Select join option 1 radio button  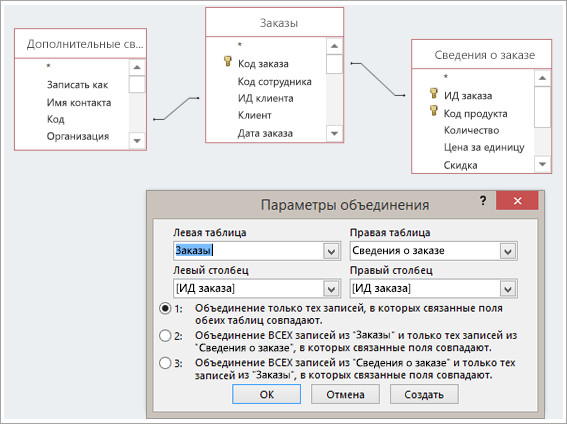(x=165, y=308)
